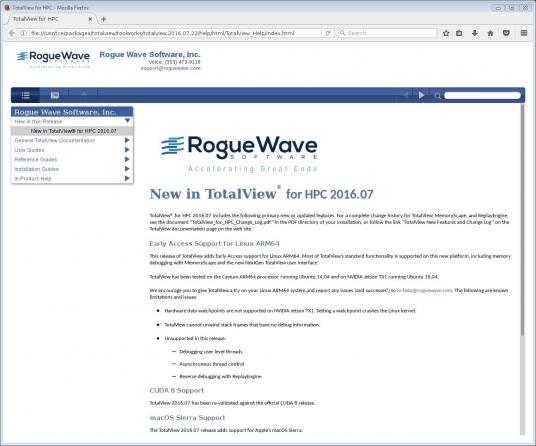
Task: Click the Pocket icon in Firefox toolbar
Action: click(x=506, y=33)
